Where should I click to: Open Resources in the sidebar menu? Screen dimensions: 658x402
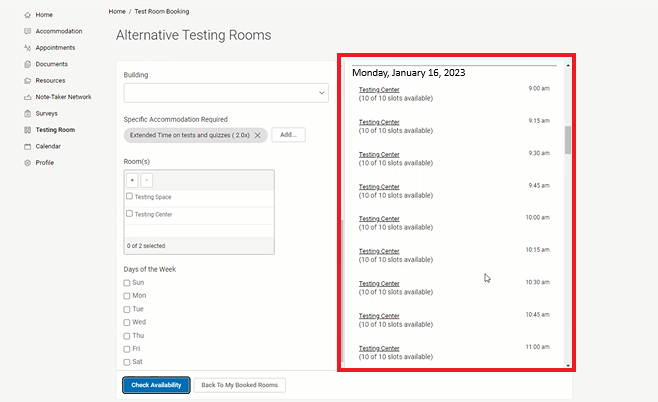(x=50, y=80)
